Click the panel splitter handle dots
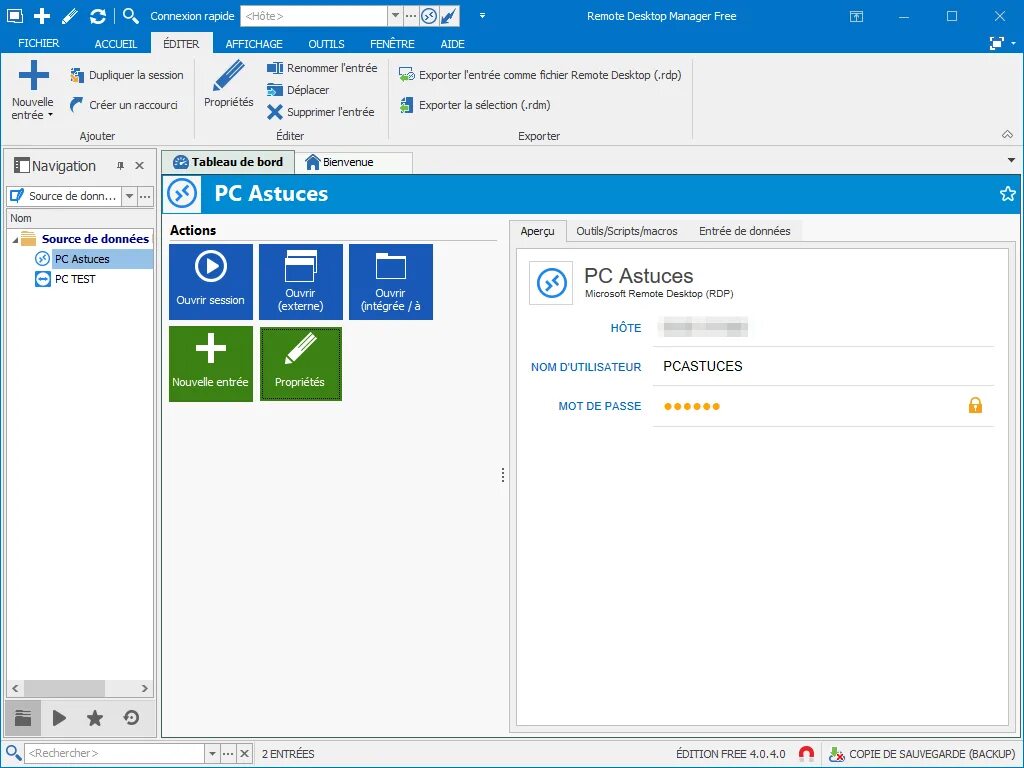The width and height of the screenshot is (1024, 768). point(503,475)
